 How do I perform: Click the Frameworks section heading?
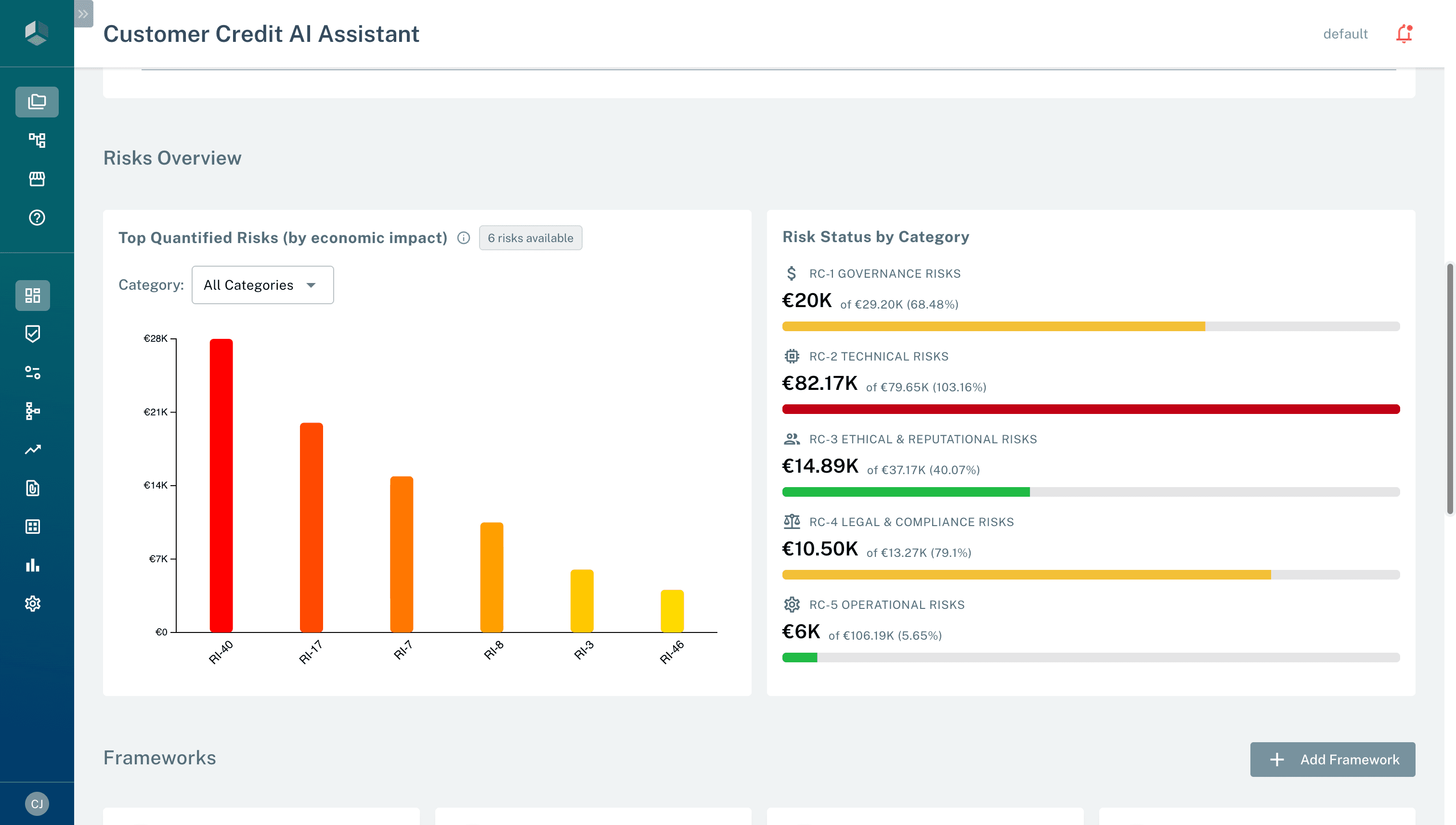point(159,758)
